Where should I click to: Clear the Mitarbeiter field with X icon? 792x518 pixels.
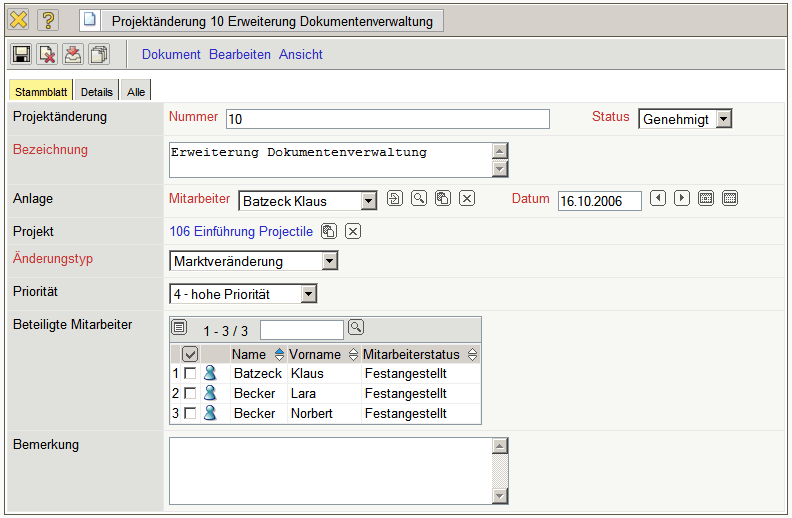[x=467, y=198]
